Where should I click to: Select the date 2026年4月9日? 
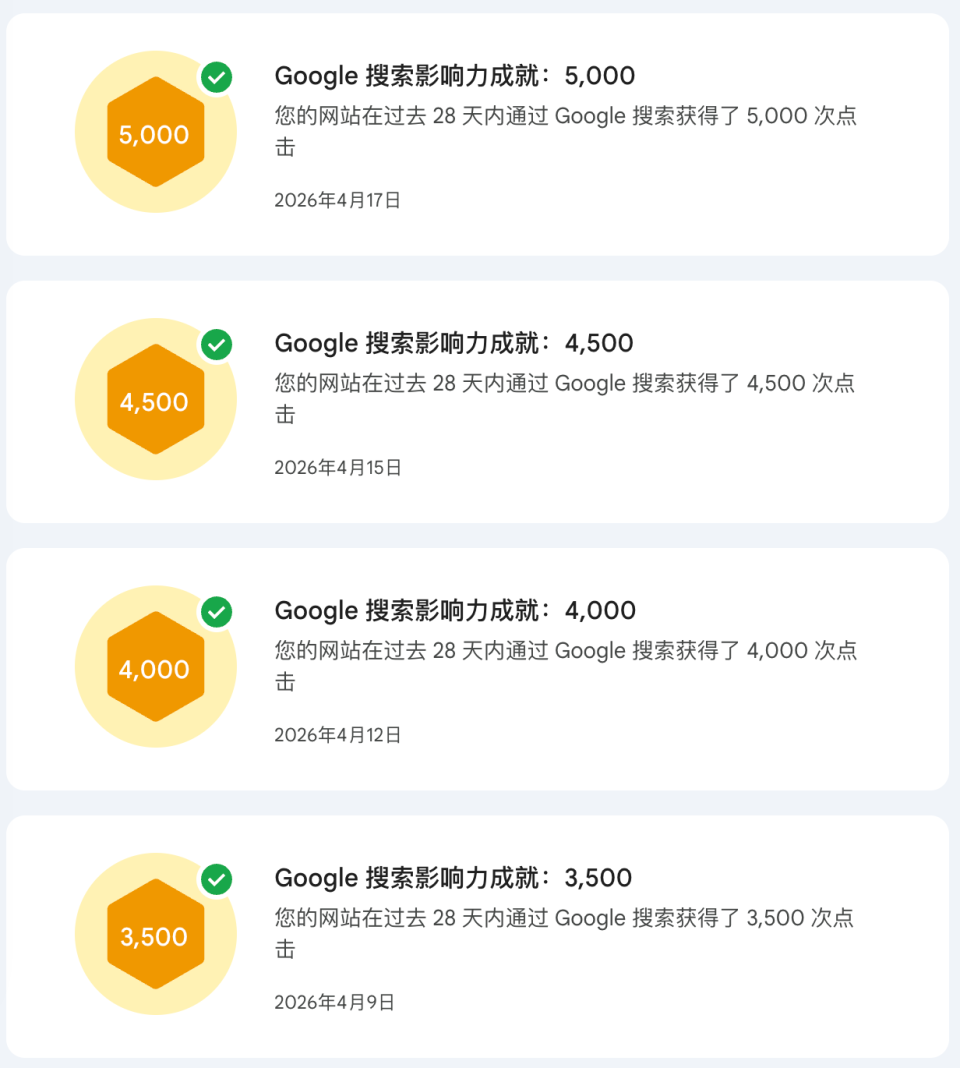tap(335, 1003)
